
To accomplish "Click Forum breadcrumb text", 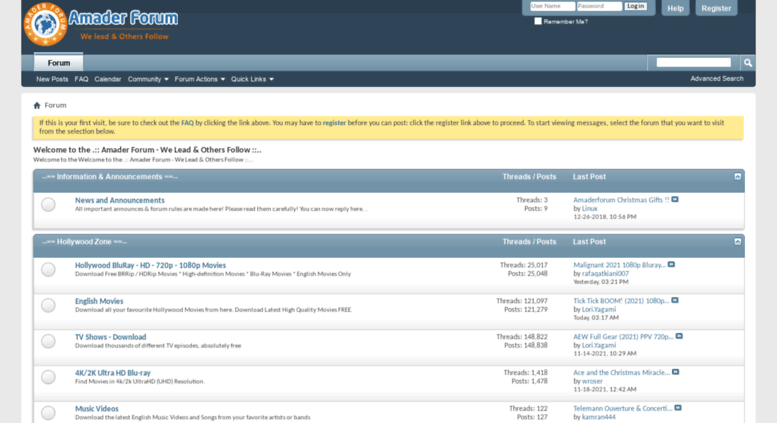I will pyautogui.click(x=55, y=105).
